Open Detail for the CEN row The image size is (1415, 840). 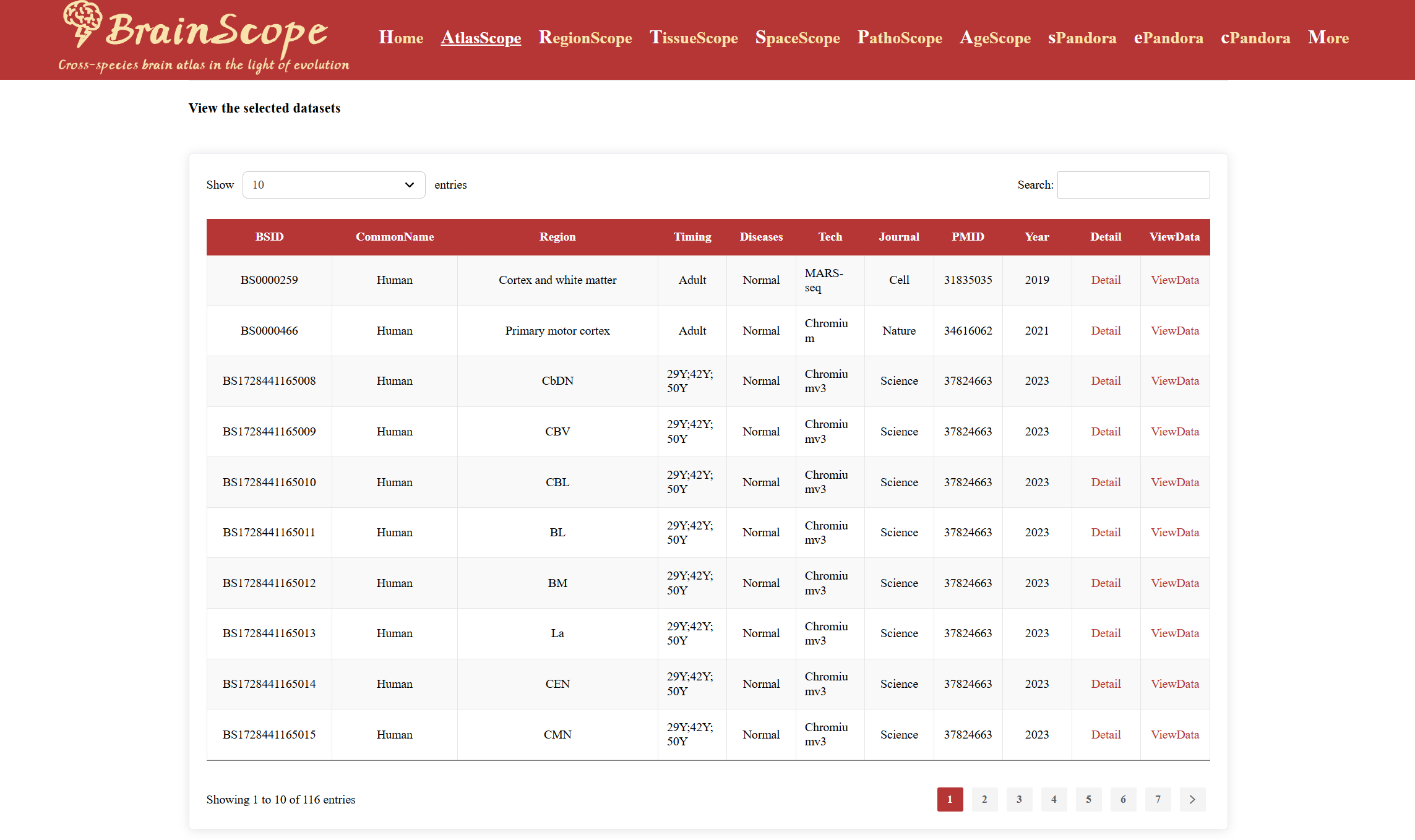[x=1106, y=684]
